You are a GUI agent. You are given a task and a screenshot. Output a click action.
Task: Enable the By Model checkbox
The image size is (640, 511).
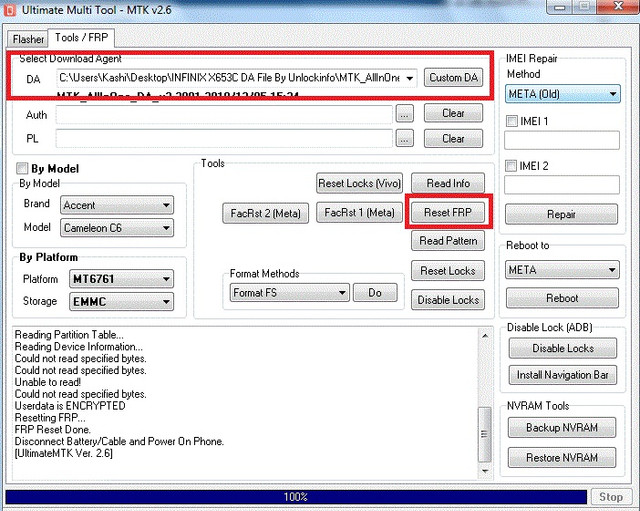click(x=22, y=168)
